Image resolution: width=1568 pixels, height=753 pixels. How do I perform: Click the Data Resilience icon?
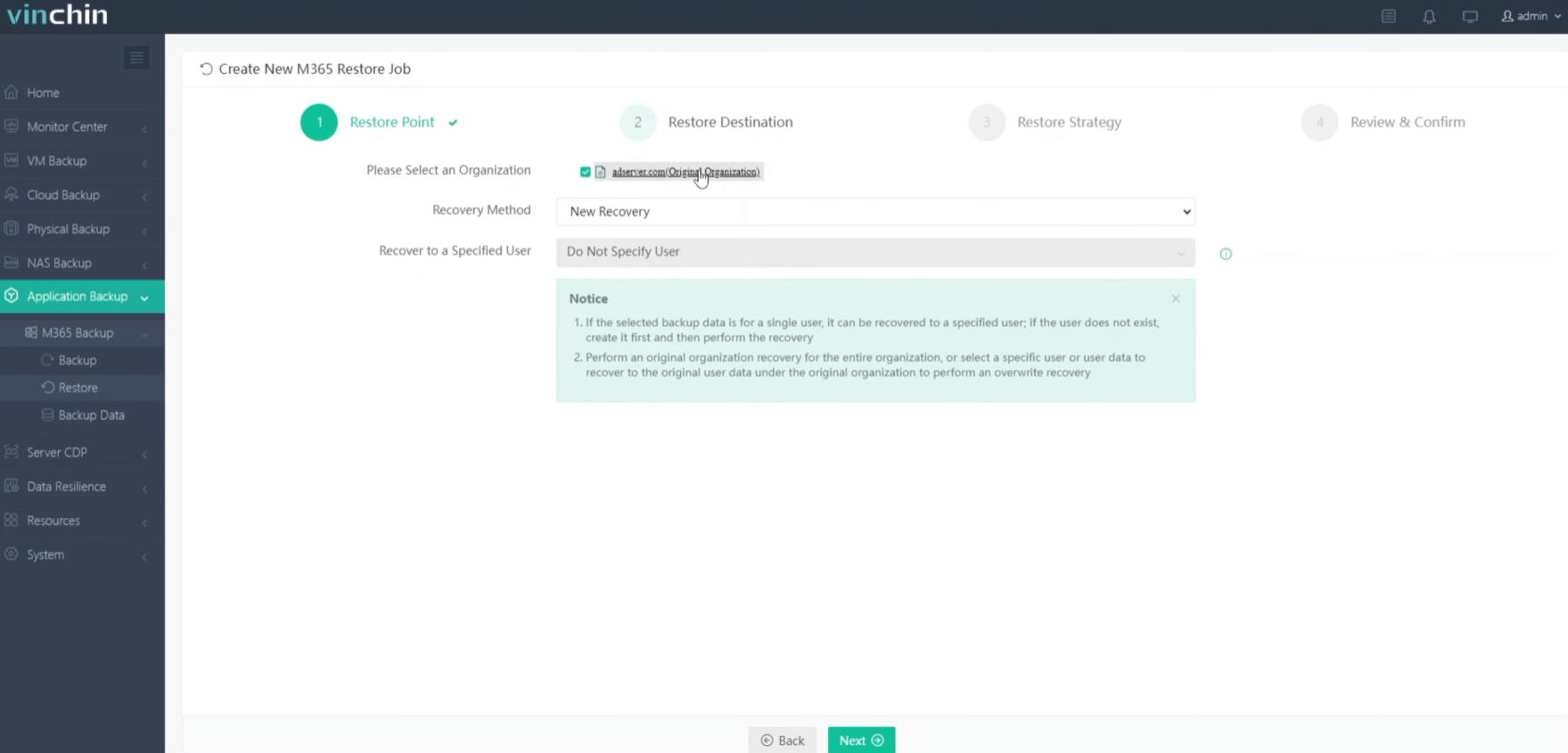[x=12, y=486]
